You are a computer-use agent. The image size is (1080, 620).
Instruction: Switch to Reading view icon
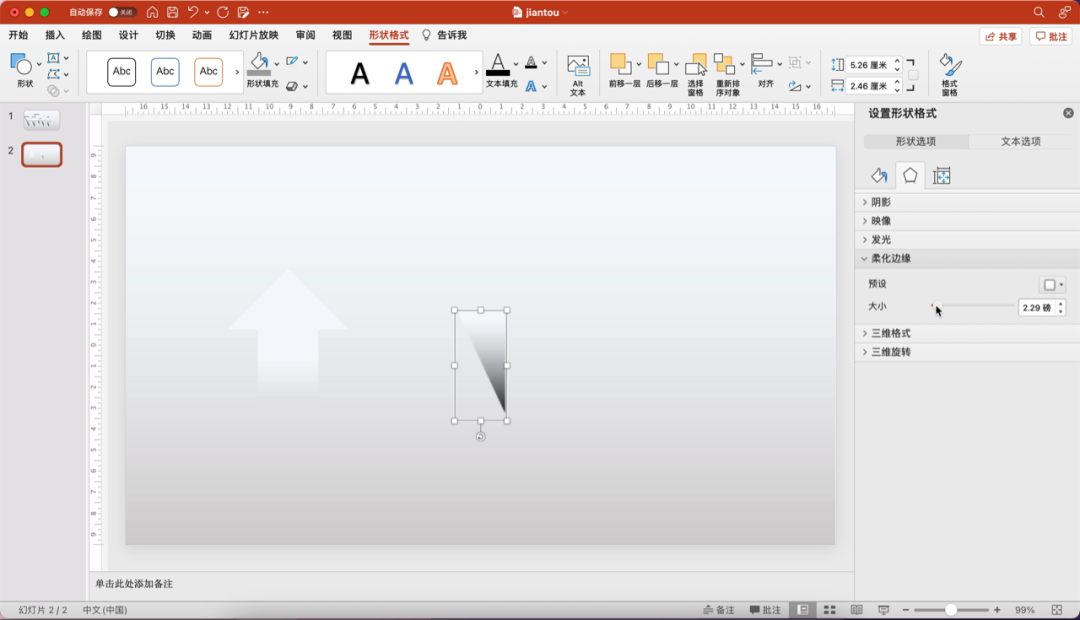click(x=856, y=610)
